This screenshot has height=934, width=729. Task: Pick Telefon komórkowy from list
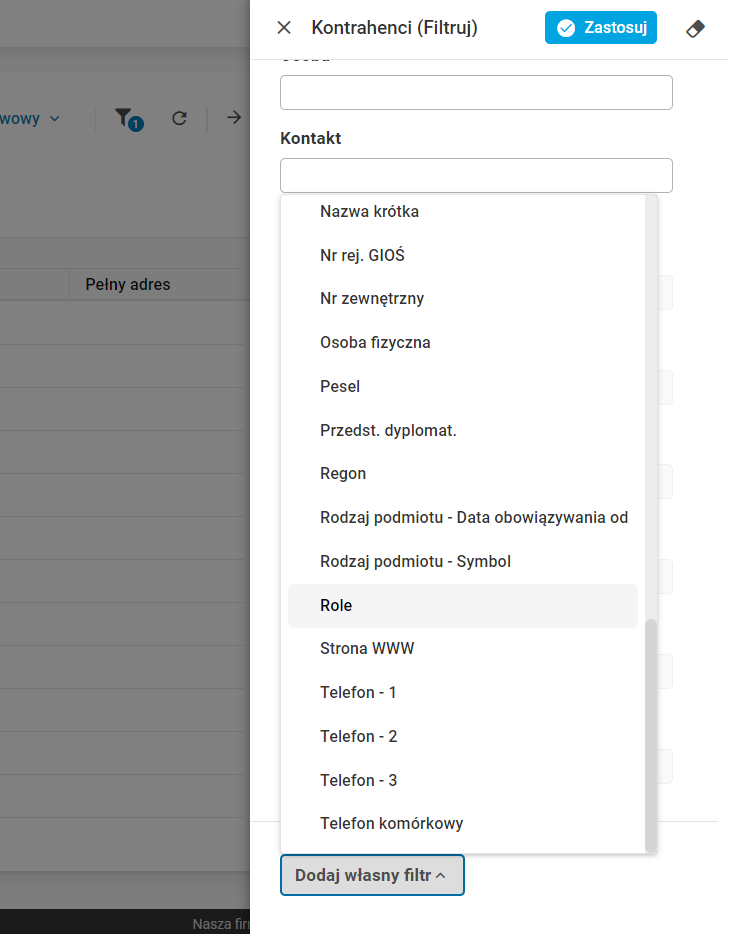[391, 824]
